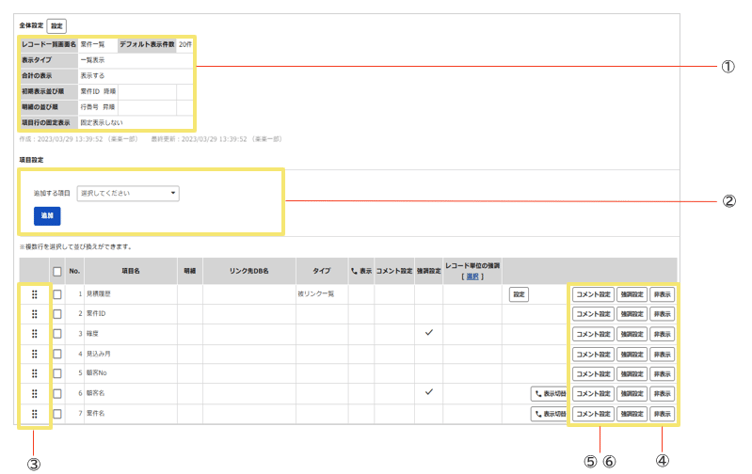Click the phone 表示切替 button for row 7 案件名
This screenshot has width=752, height=474.
point(550,414)
